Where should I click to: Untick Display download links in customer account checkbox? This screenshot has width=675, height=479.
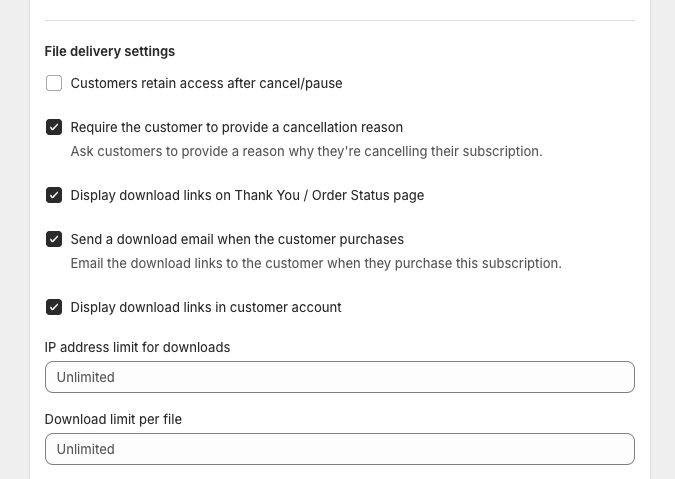pos(54,308)
